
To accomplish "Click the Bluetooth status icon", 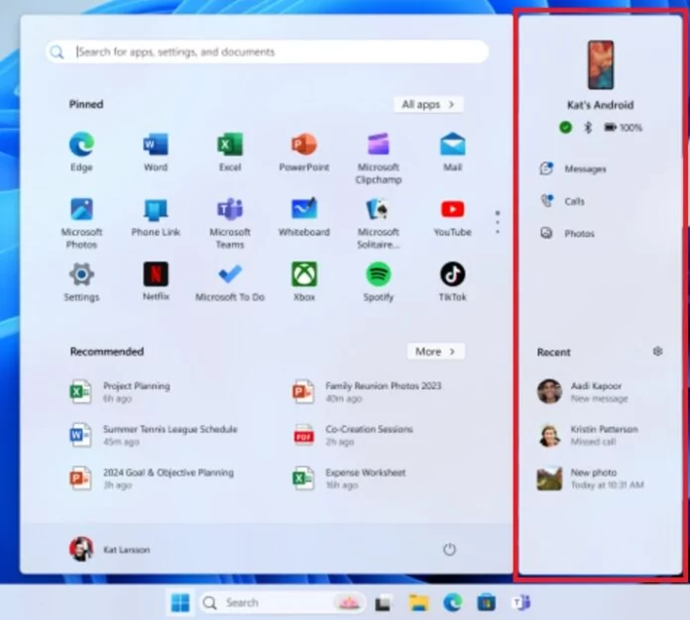I will coord(588,128).
